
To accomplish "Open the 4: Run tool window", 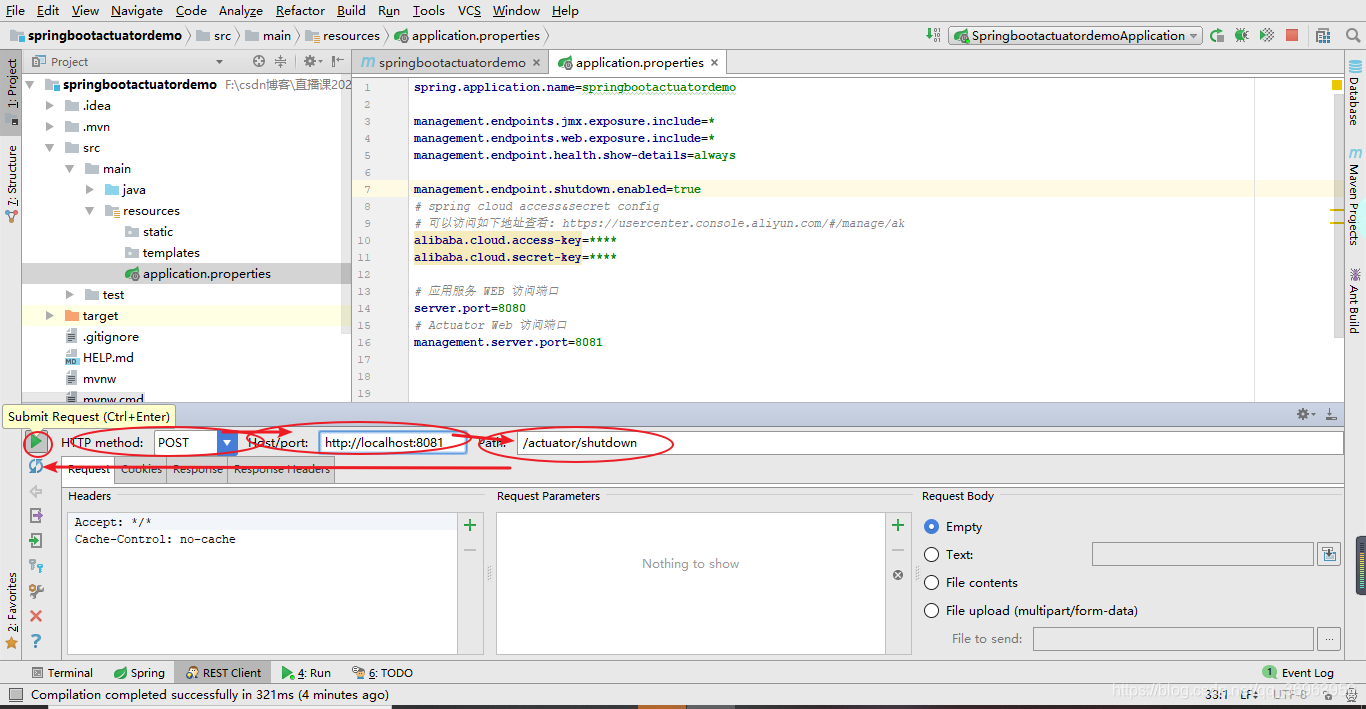I will 306,673.
